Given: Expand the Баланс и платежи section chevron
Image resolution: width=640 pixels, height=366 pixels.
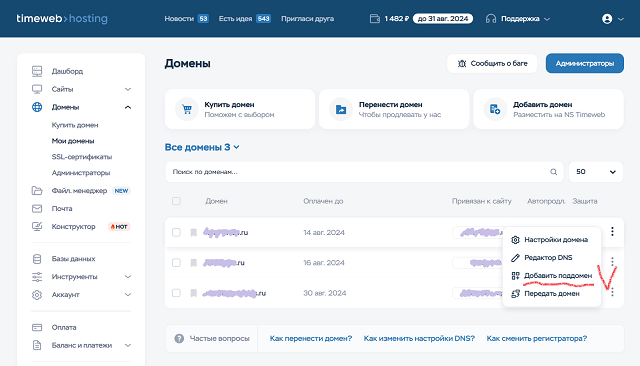Looking at the screenshot, I should tap(128, 345).
